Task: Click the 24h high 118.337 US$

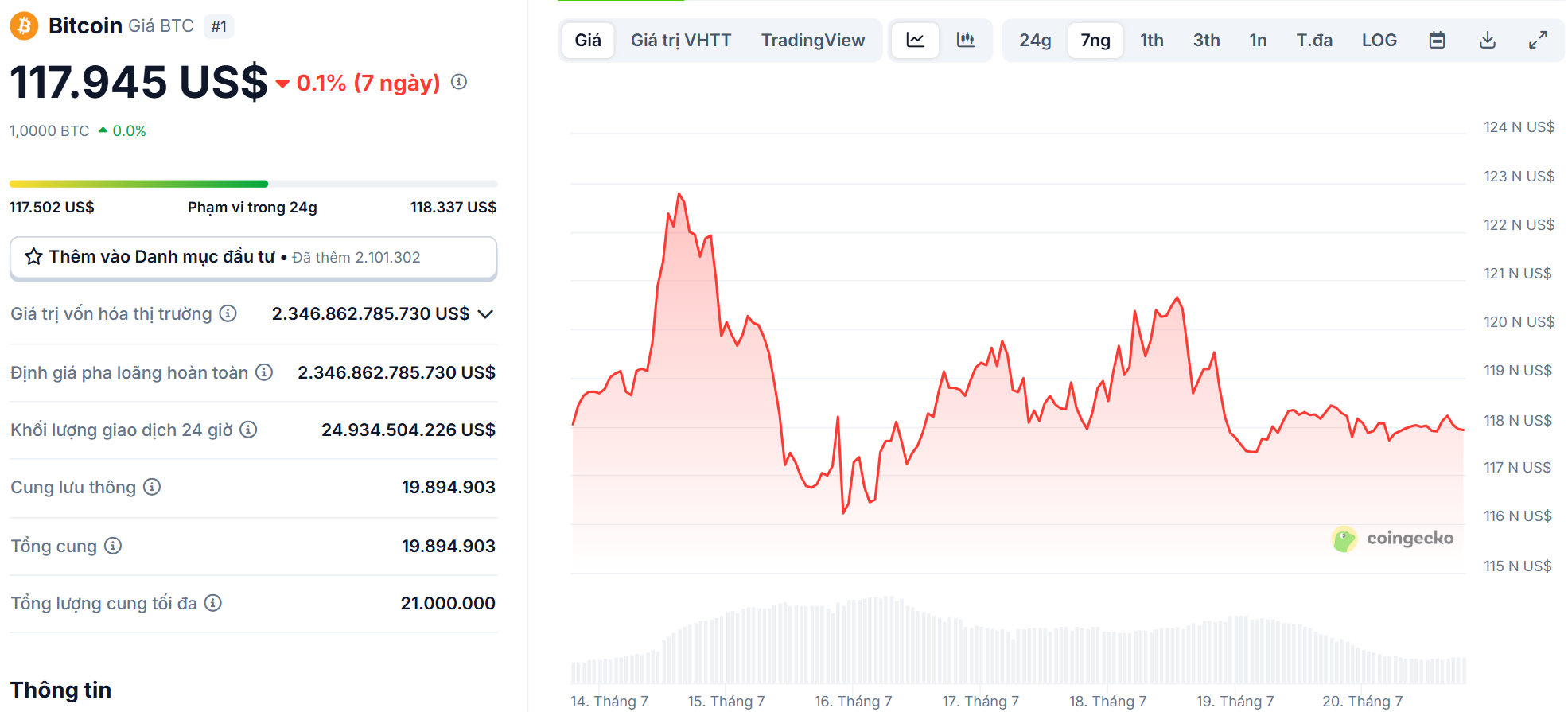Action: [453, 207]
